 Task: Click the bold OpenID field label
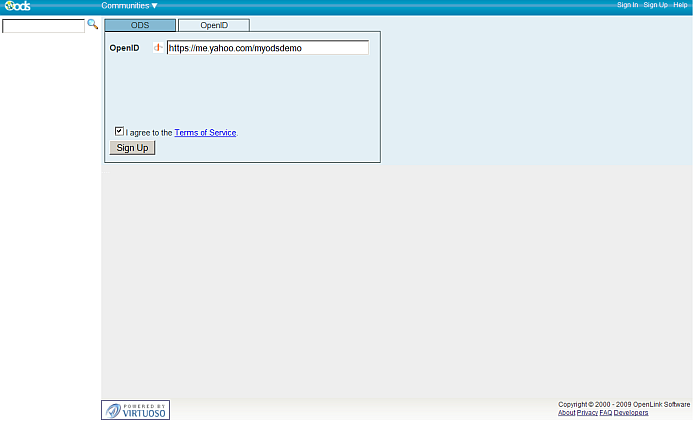point(124,48)
